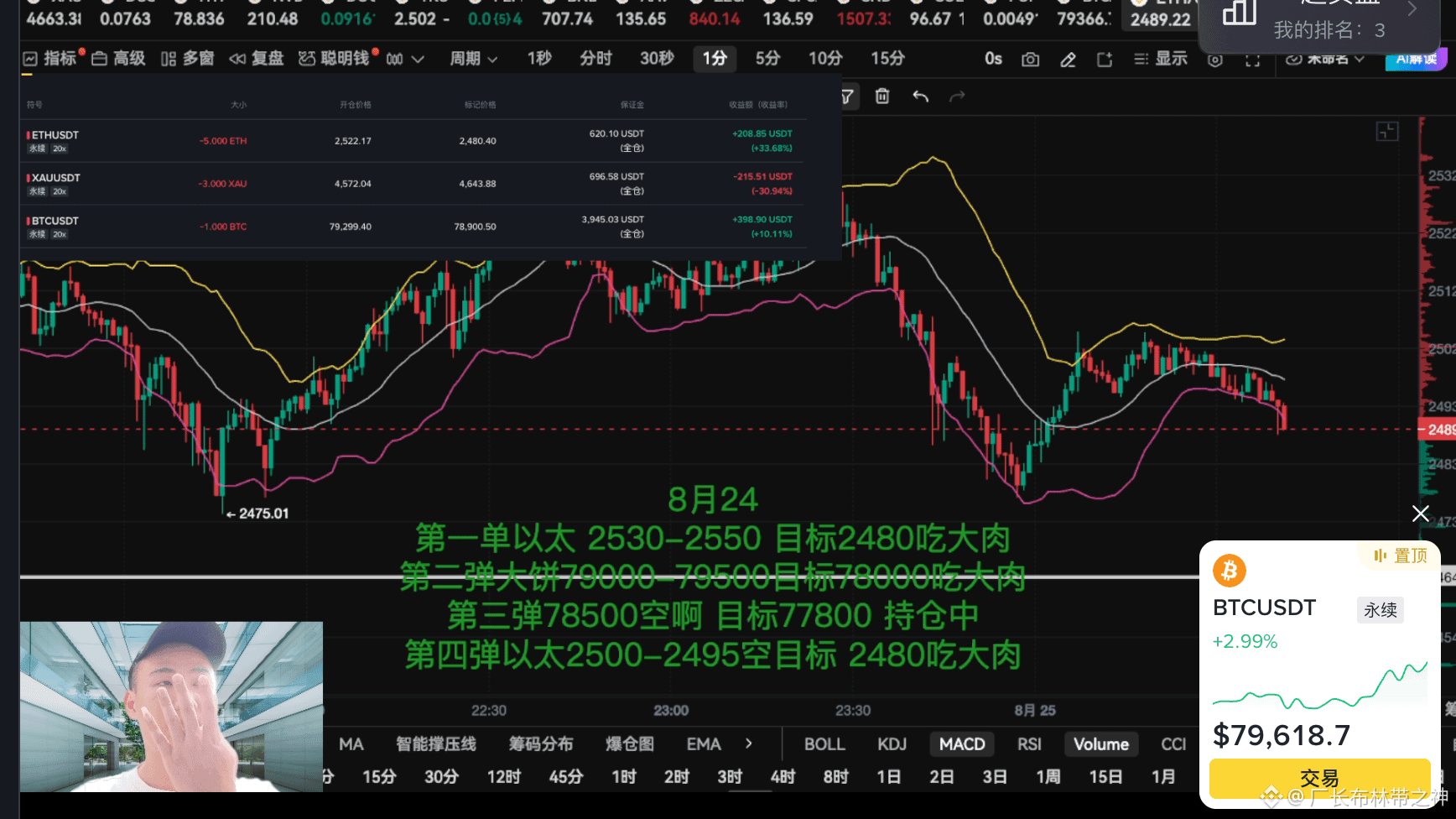The image size is (1456, 819).
Task: Switch to the 1时 interval
Action: pyautogui.click(x=624, y=777)
